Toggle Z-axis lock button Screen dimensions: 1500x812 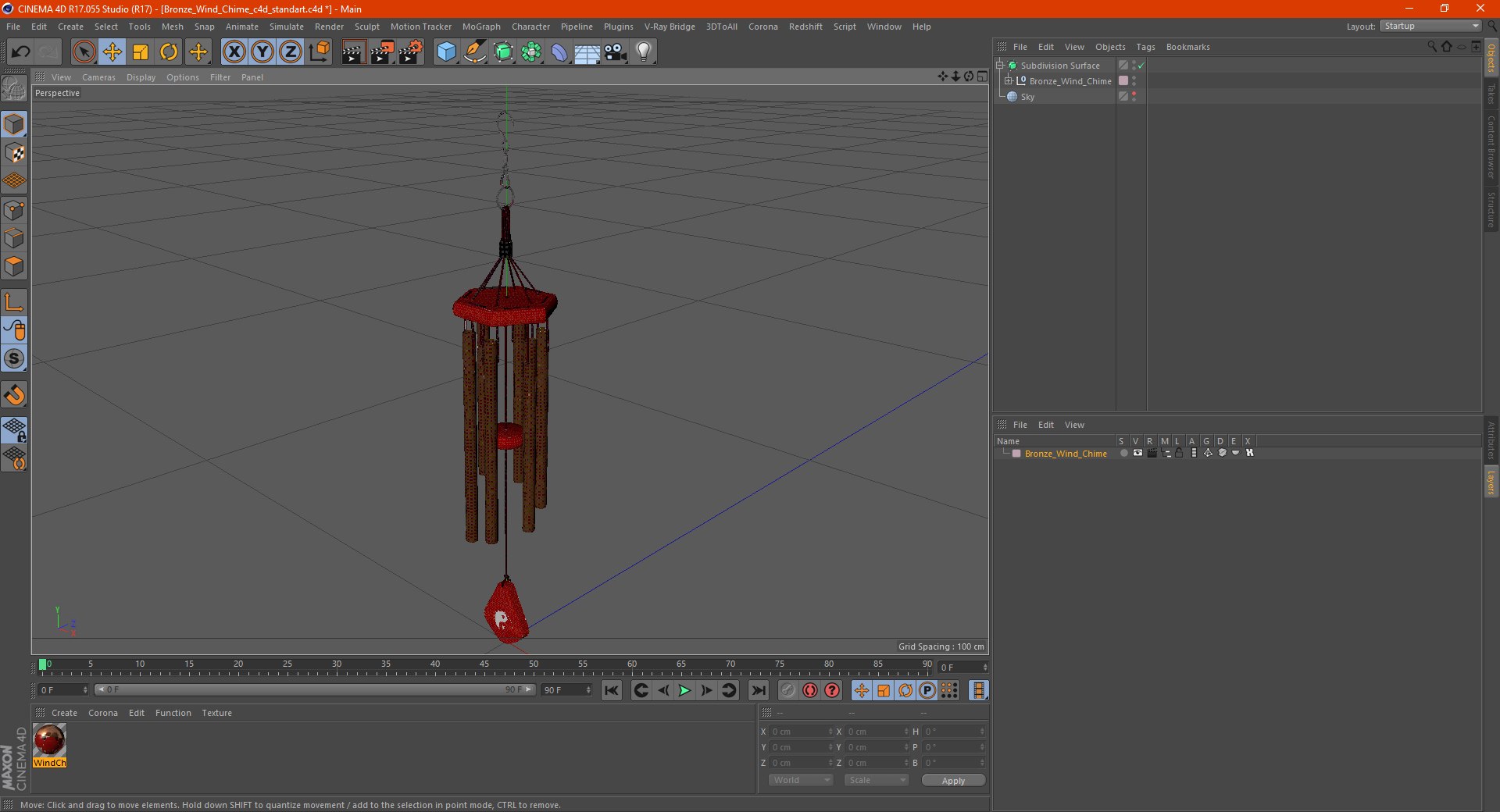pyautogui.click(x=290, y=52)
